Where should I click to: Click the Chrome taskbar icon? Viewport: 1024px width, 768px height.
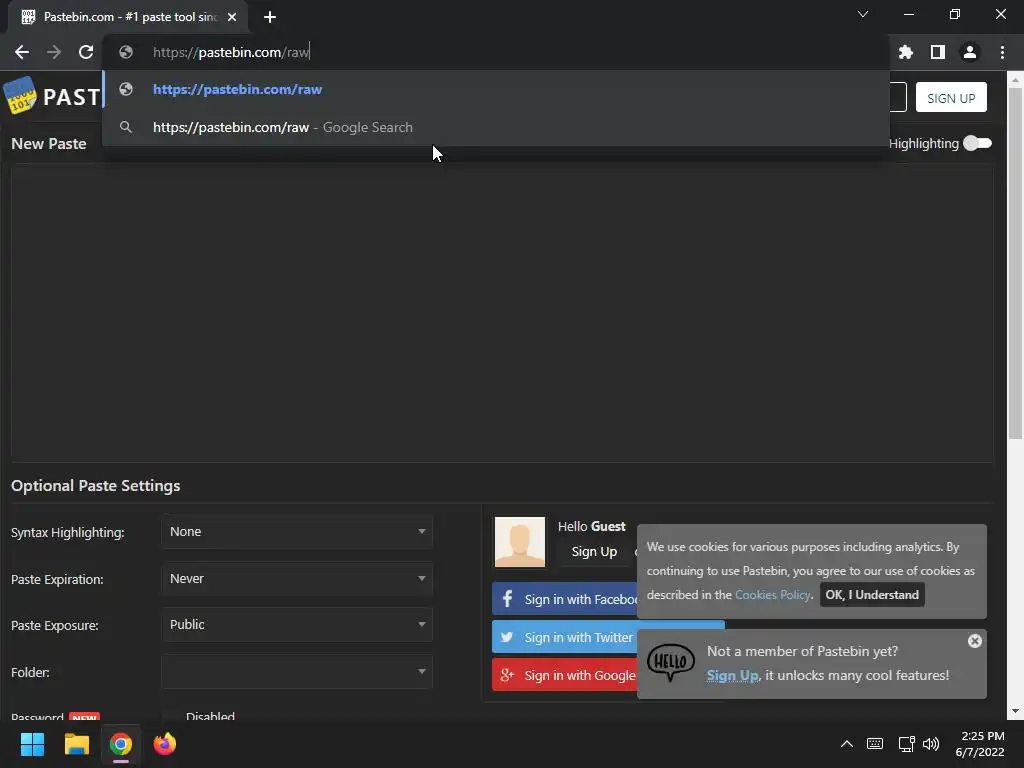[x=120, y=744]
